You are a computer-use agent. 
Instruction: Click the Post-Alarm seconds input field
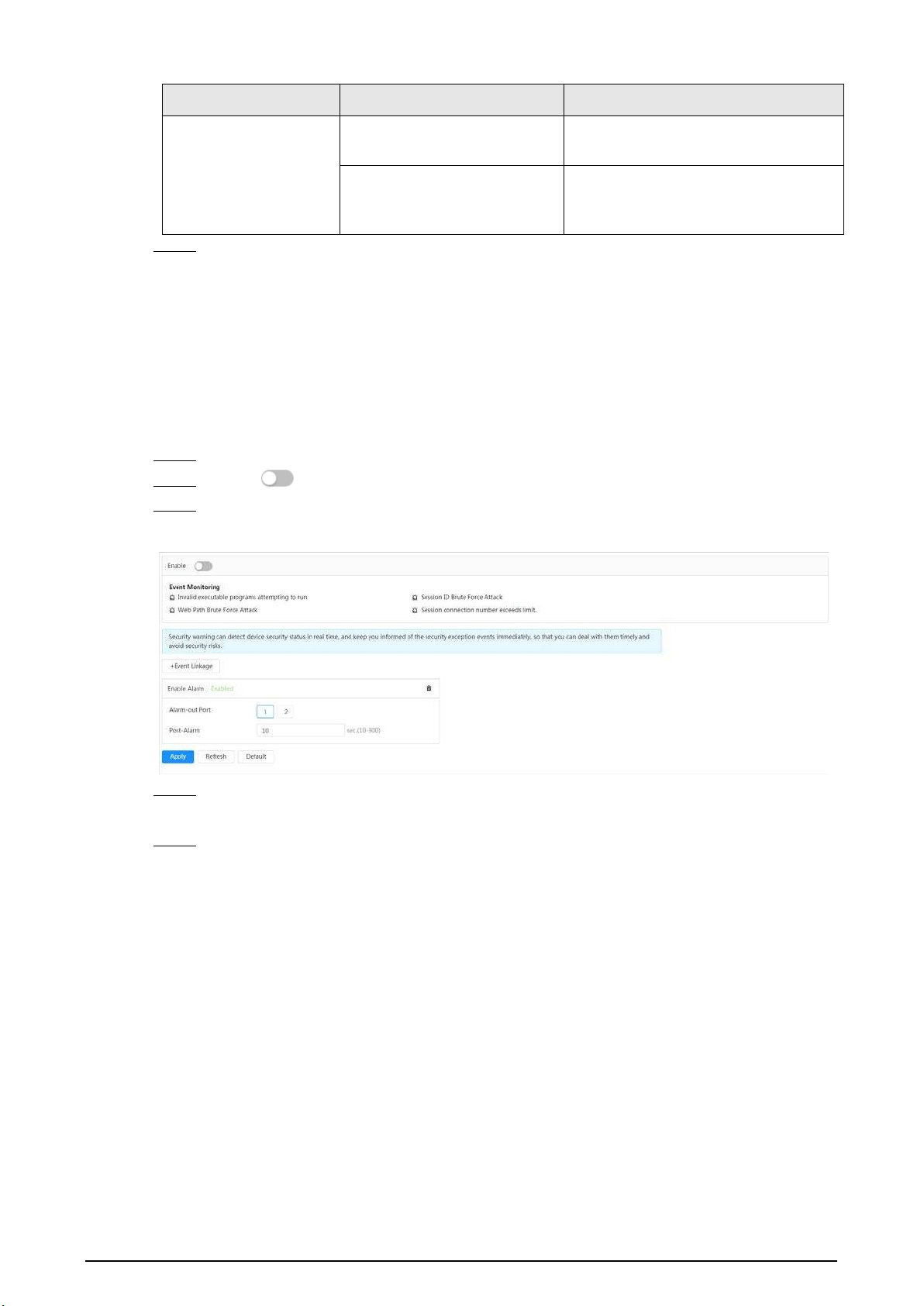pyautogui.click(x=300, y=731)
